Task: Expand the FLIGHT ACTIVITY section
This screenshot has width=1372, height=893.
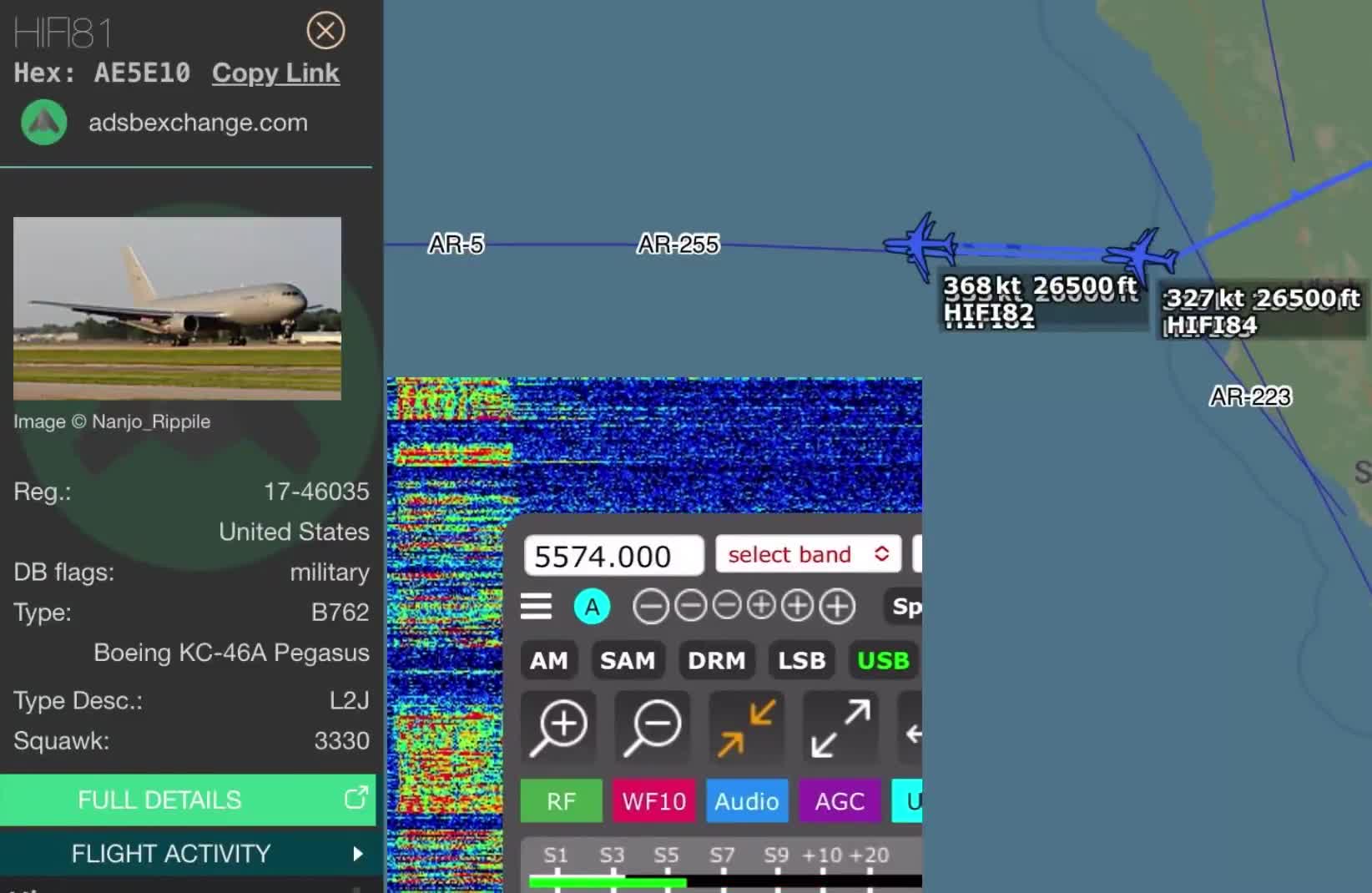Action: point(169,854)
